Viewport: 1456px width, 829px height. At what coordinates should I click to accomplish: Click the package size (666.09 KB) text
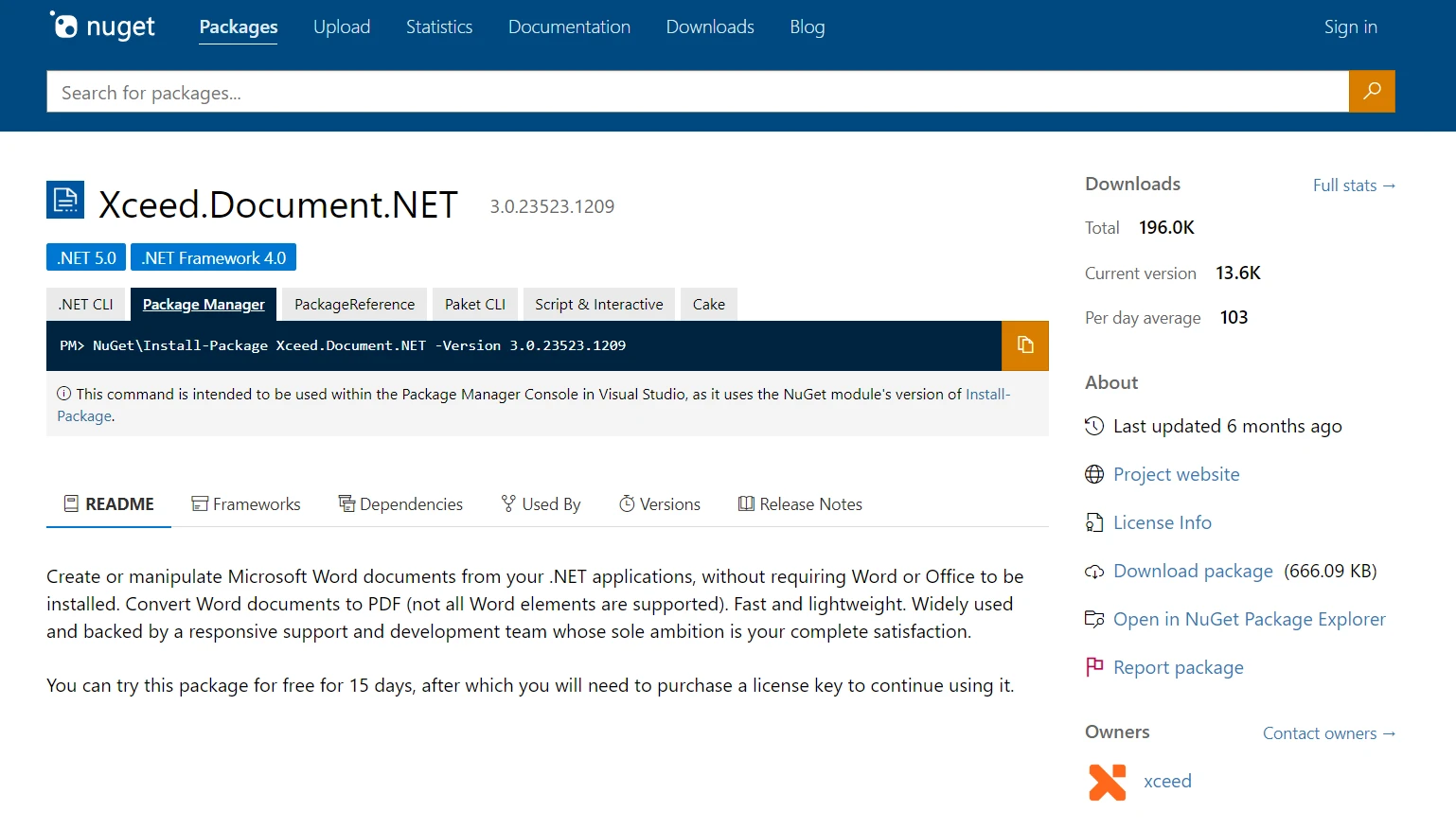pos(1330,571)
